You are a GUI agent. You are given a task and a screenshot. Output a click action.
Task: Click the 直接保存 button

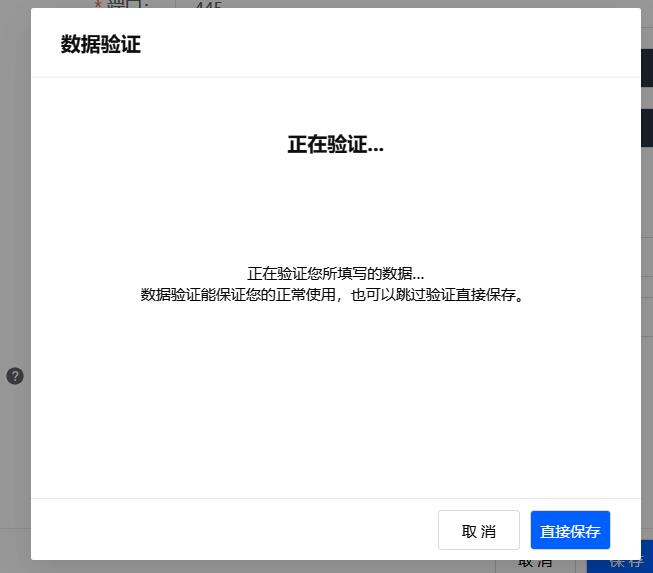[570, 530]
